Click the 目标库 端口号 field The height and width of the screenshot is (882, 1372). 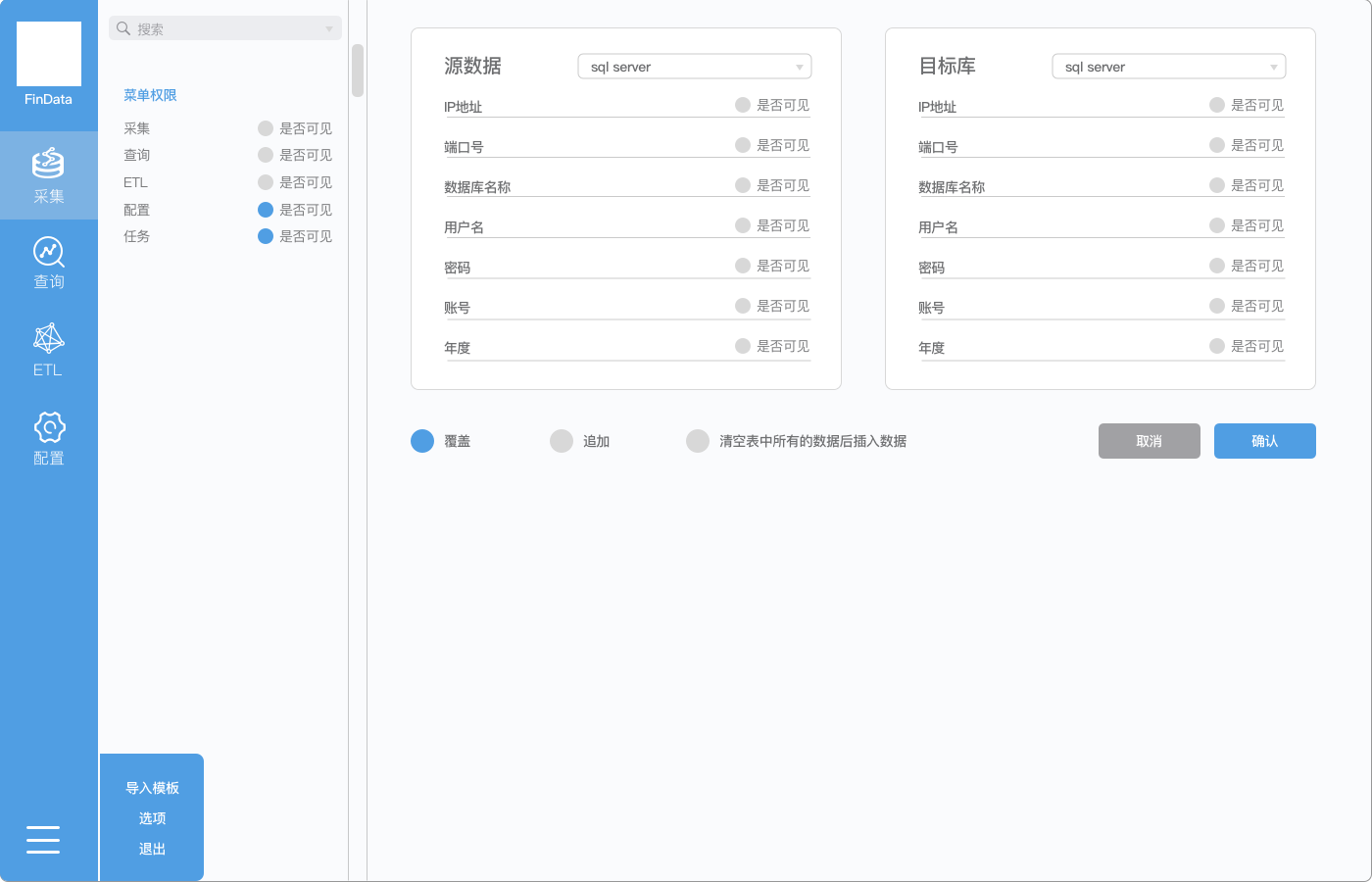coord(1102,146)
